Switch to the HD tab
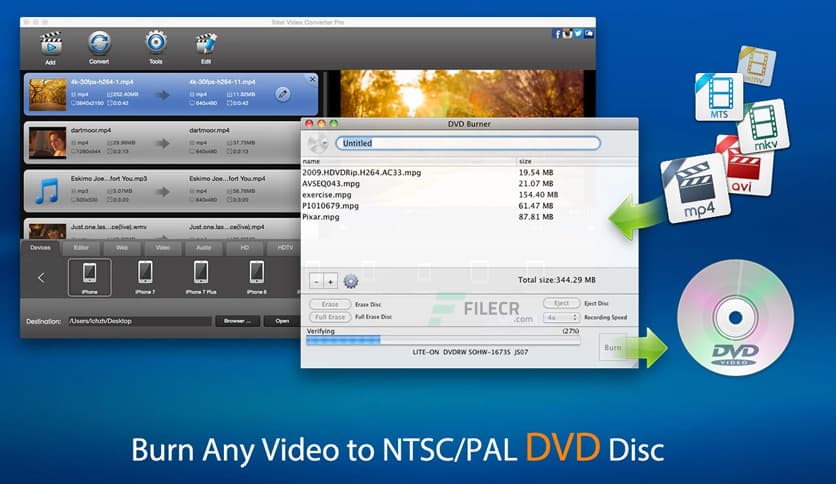Screen dimensions: 836x484 click(245, 248)
